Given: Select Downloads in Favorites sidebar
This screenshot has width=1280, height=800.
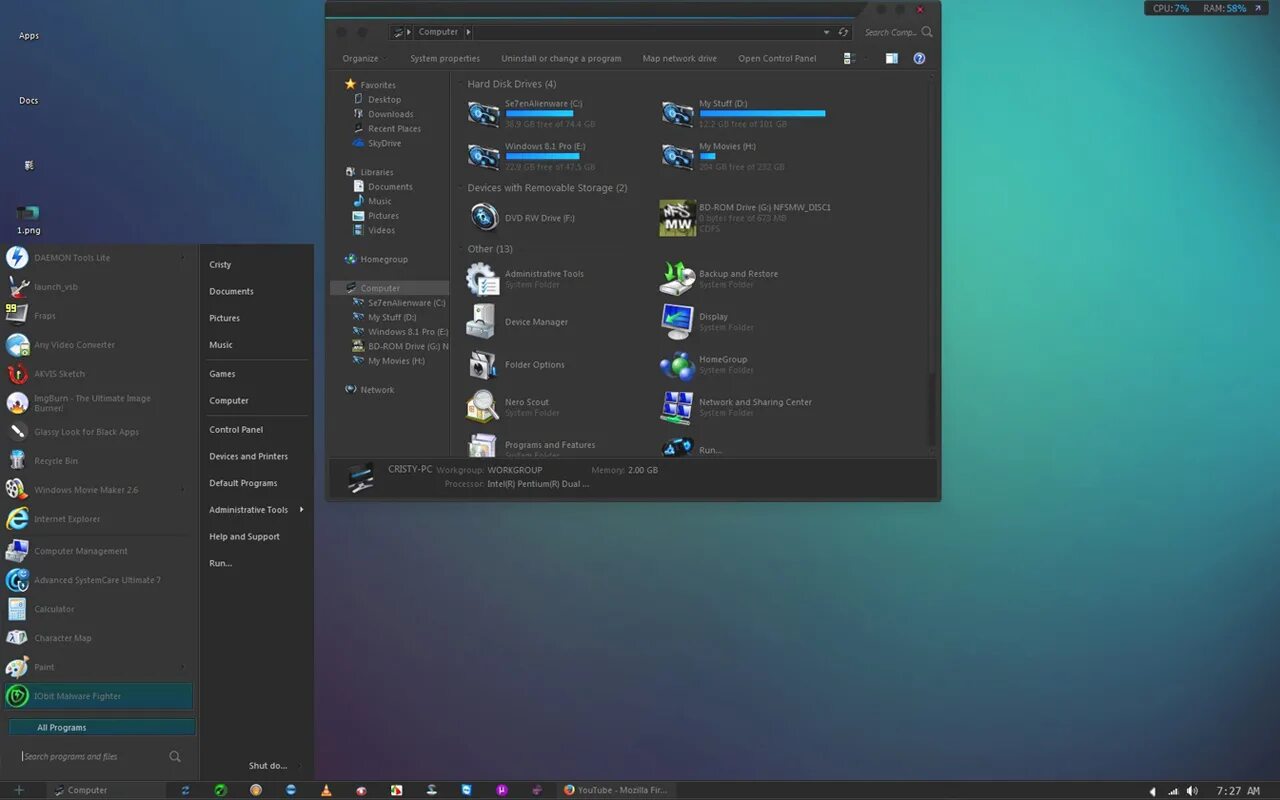Looking at the screenshot, I should click(383, 114).
